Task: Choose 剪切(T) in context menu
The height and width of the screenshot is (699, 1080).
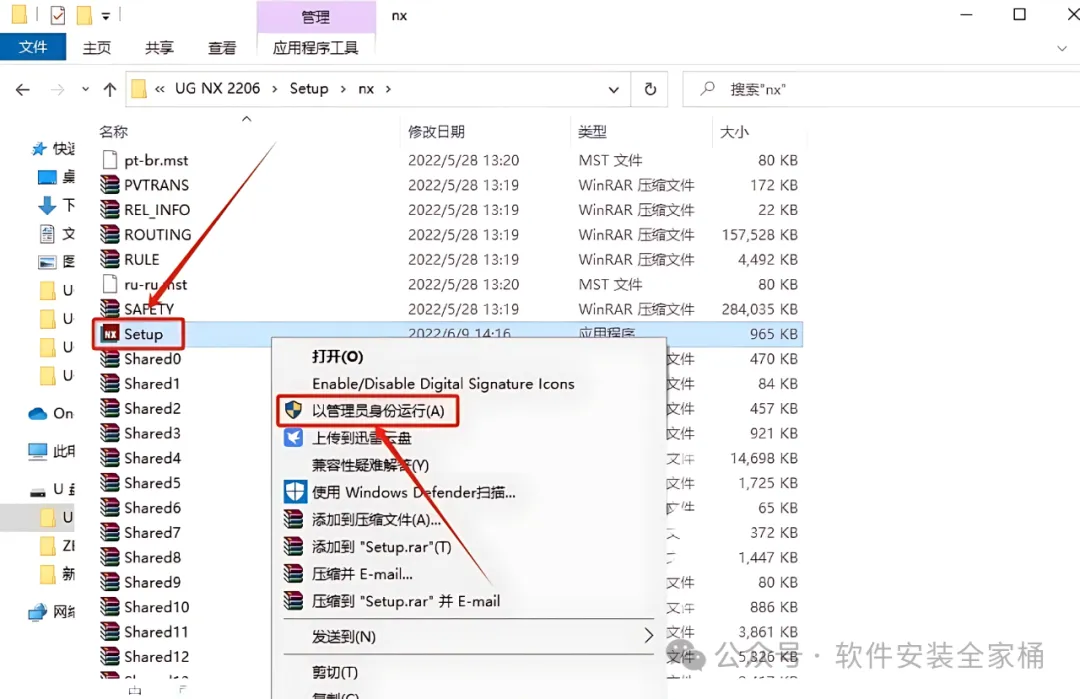Action: tap(335, 672)
